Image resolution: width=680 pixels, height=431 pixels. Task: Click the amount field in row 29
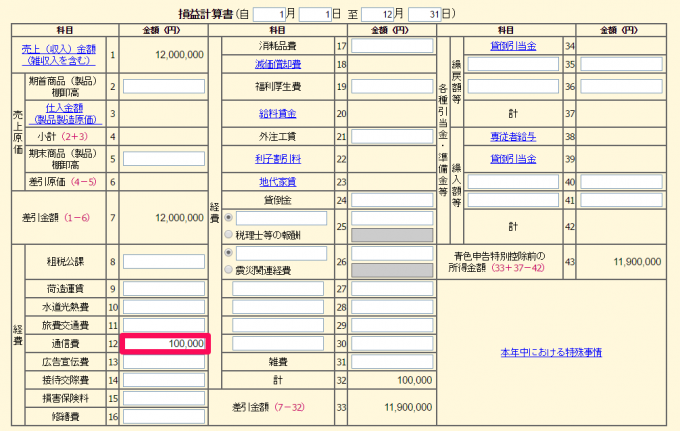click(392, 325)
